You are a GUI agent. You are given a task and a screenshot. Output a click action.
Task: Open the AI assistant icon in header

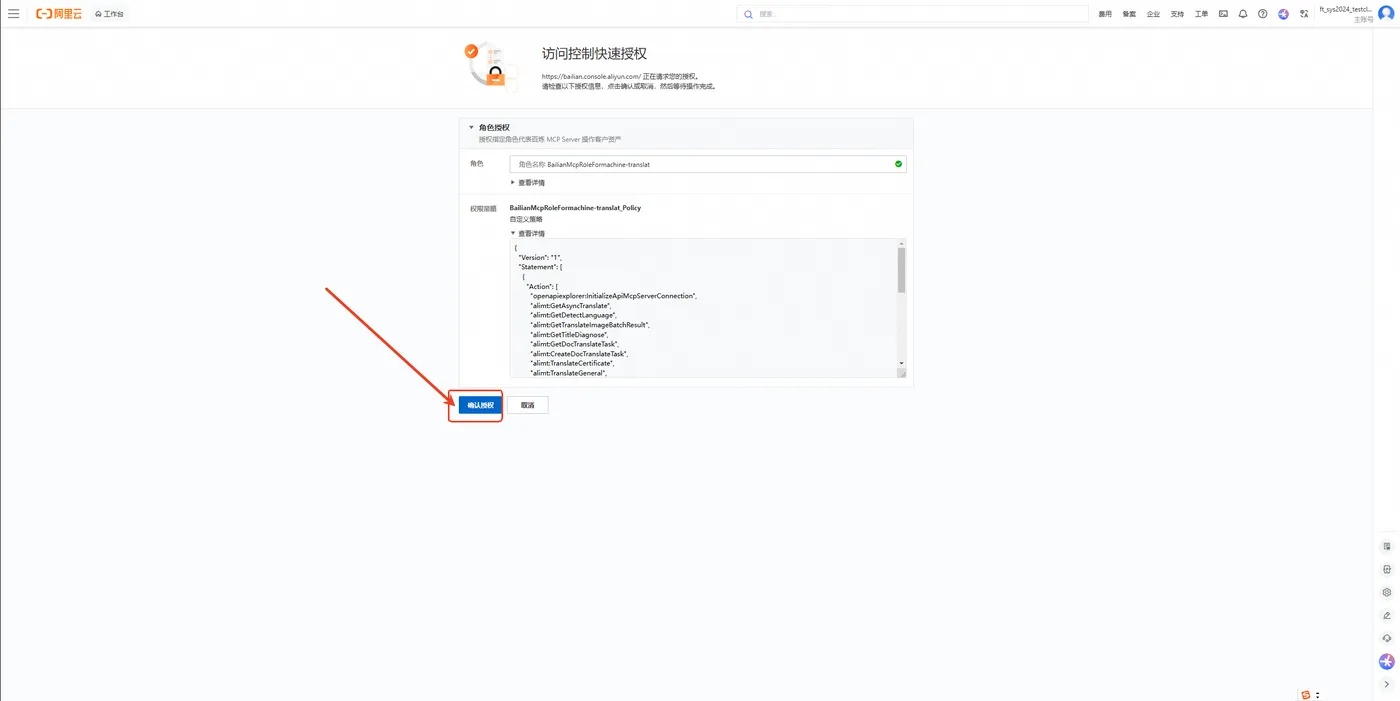tap(1283, 14)
